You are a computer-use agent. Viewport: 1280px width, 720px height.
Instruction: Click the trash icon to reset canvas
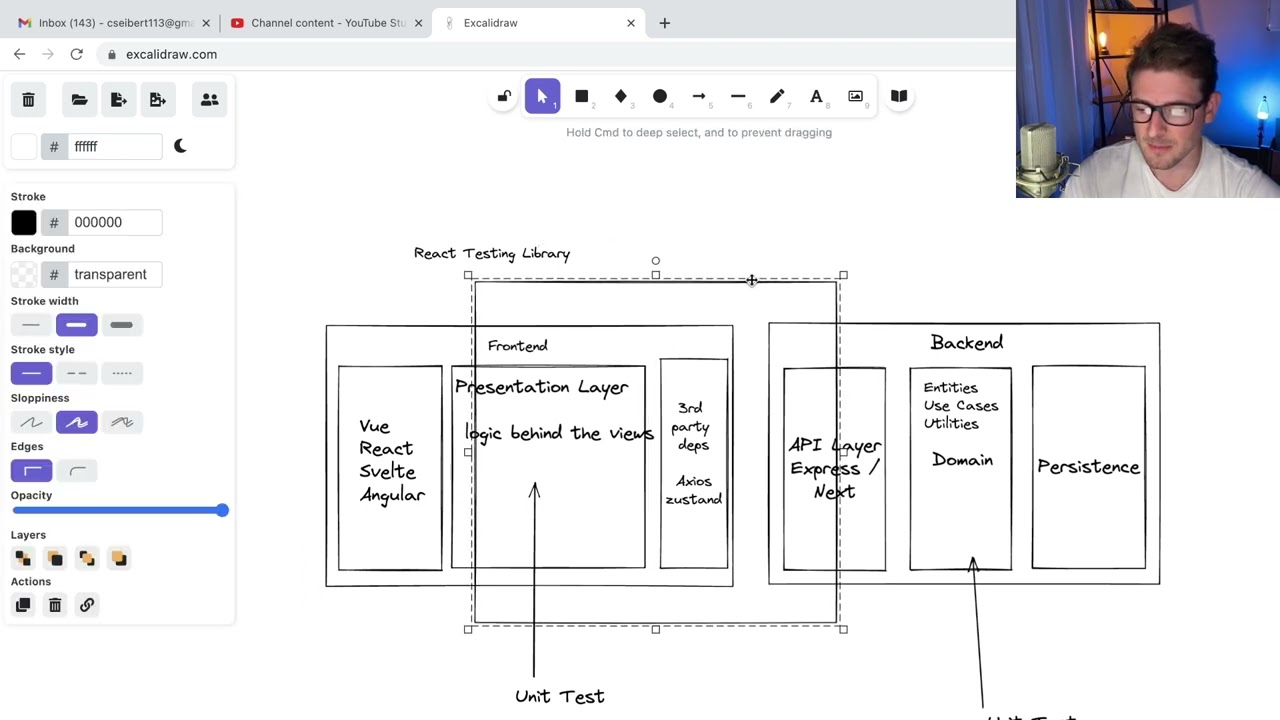[28, 99]
